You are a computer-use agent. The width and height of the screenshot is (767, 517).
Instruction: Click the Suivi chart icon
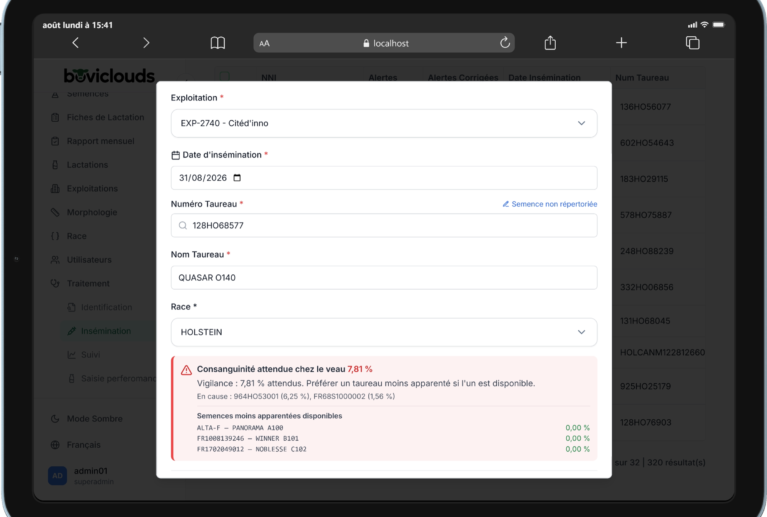pyautogui.click(x=71, y=355)
